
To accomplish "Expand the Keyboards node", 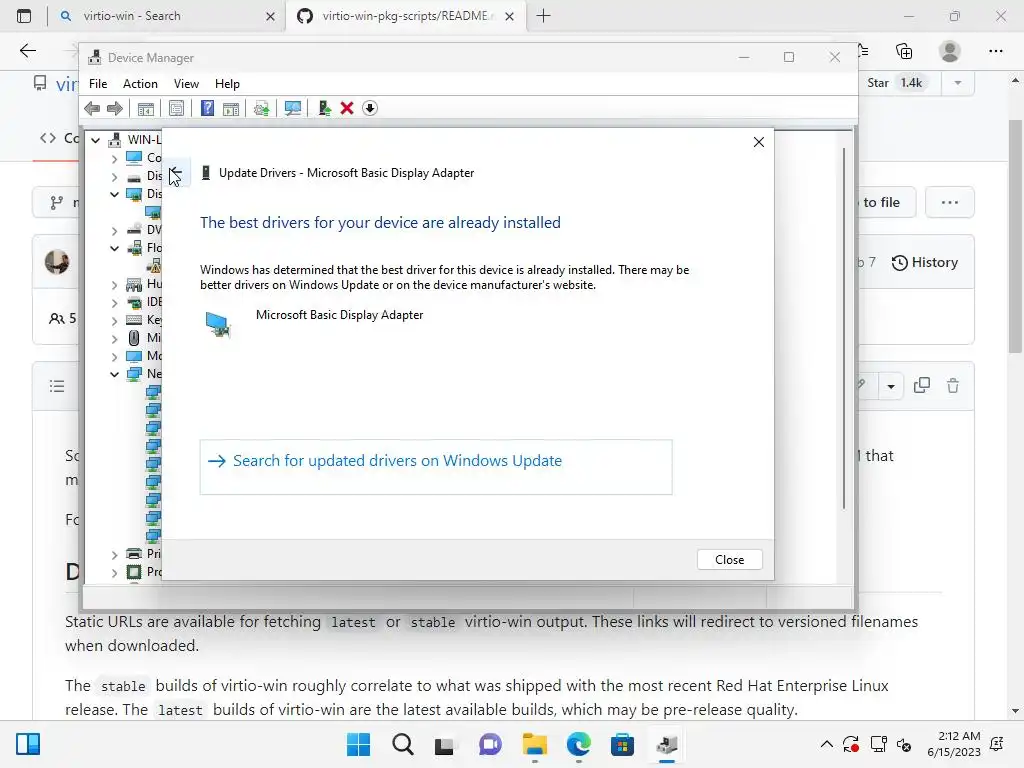I will coord(114,320).
